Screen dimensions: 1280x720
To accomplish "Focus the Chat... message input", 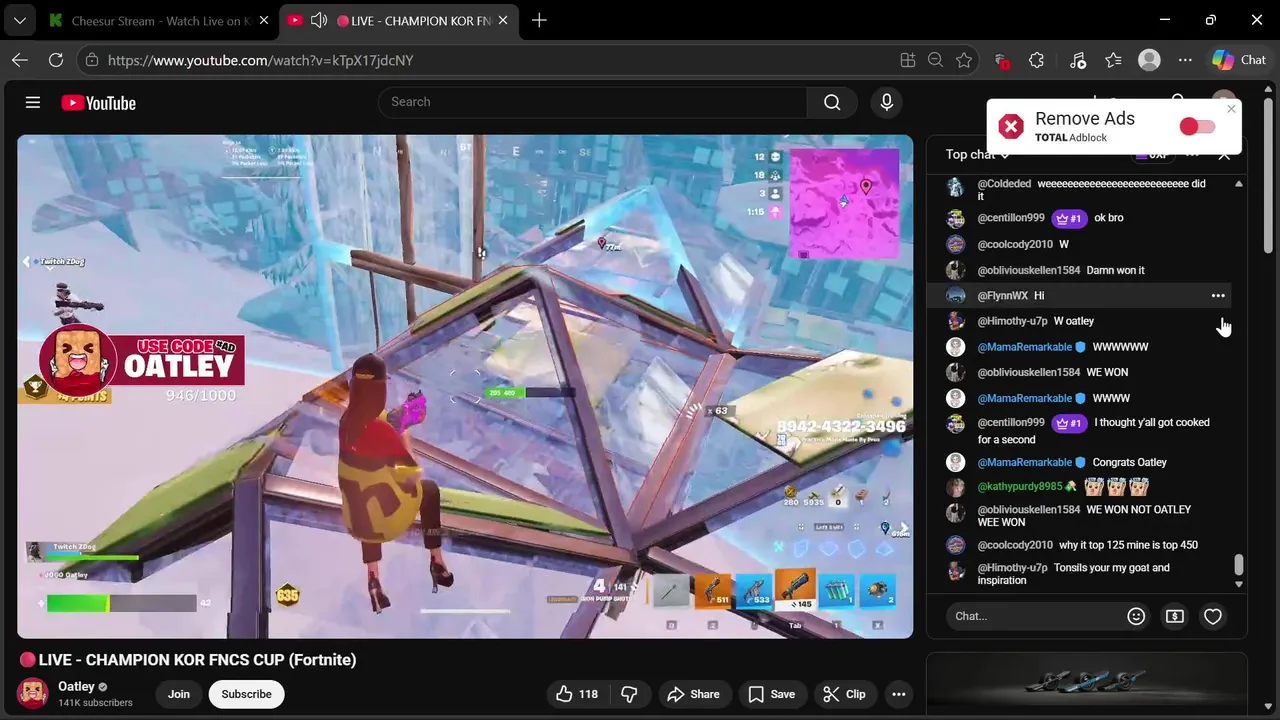I will pyautogui.click(x=1033, y=616).
